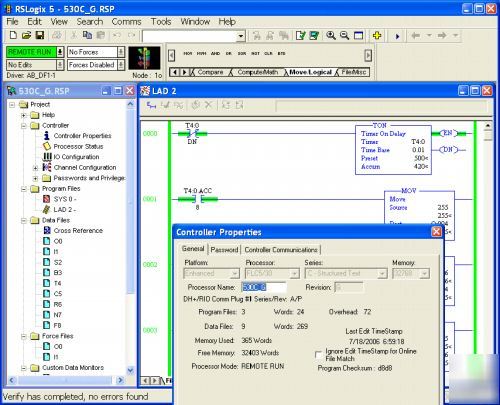Collapse the Controller folder

point(24,126)
